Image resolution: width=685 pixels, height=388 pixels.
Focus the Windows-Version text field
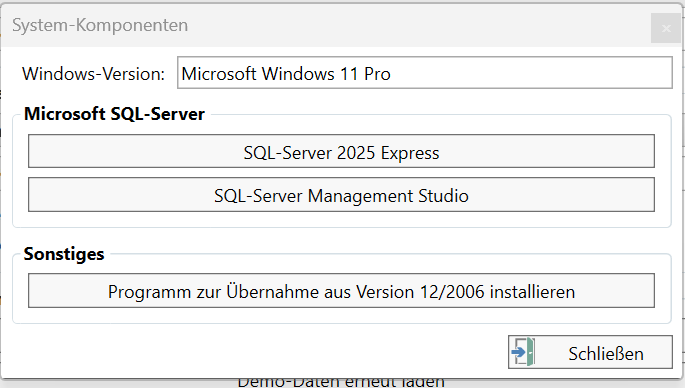point(425,73)
